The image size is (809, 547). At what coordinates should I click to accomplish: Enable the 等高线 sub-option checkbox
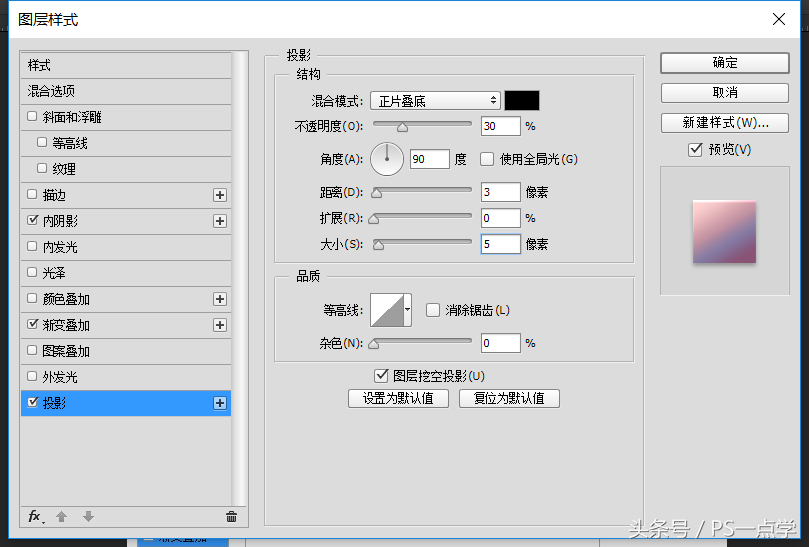(x=42, y=142)
